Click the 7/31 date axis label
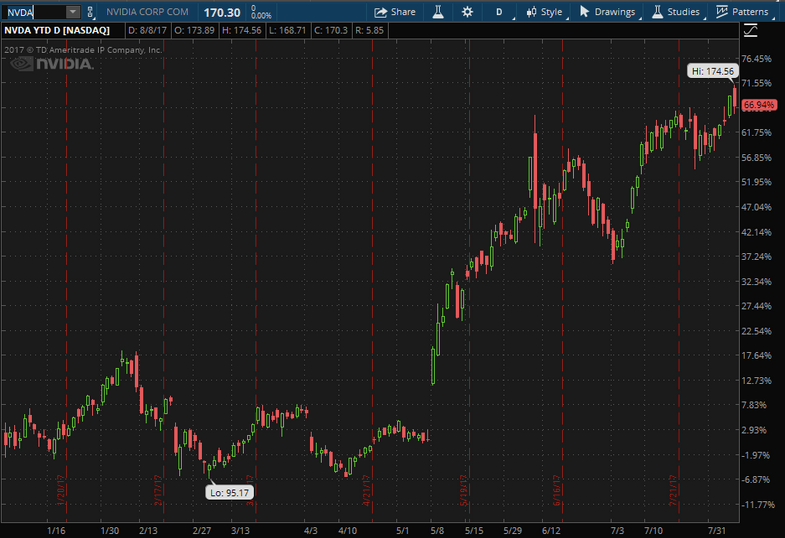Image resolution: width=785 pixels, height=538 pixels. [716, 530]
